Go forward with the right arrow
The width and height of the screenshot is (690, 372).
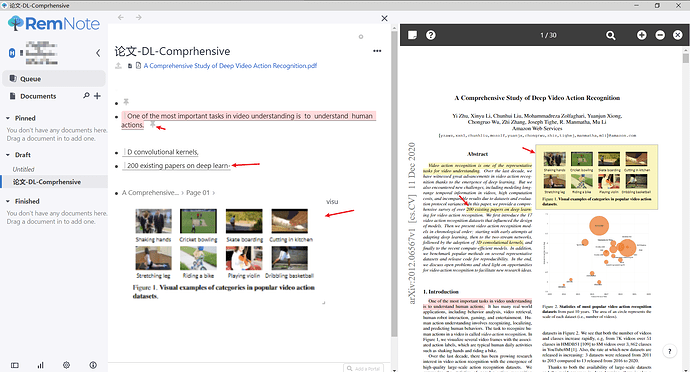click(x=139, y=17)
